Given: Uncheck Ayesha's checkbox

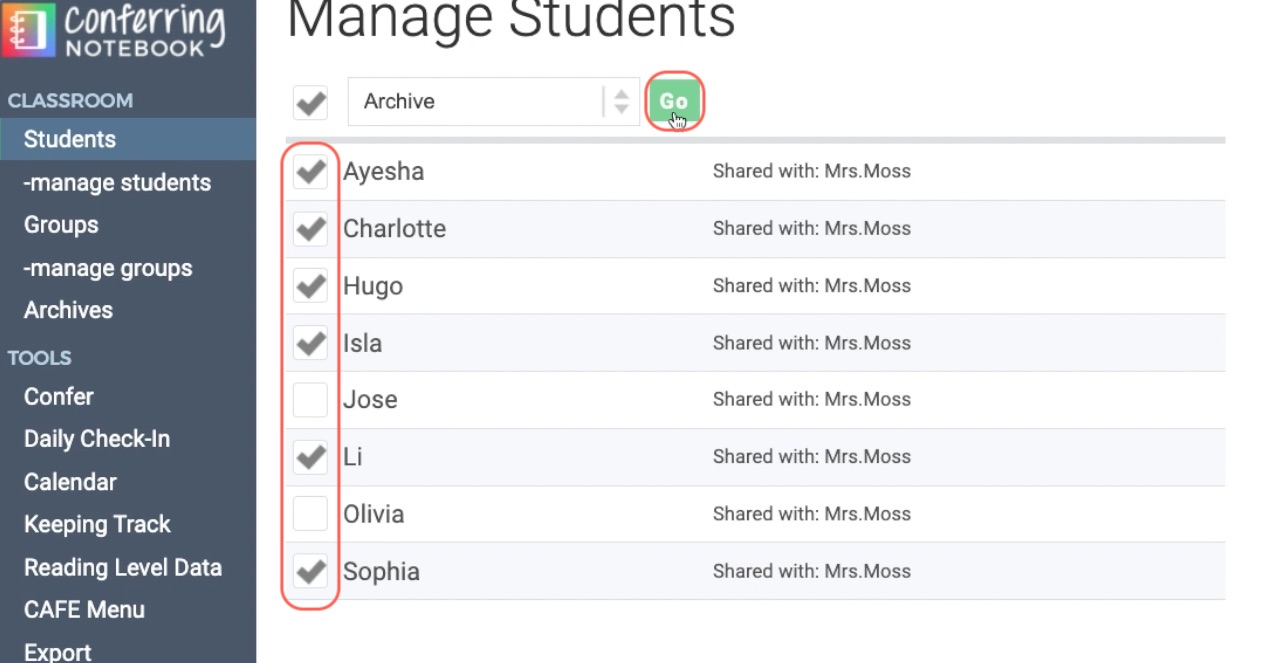Looking at the screenshot, I should click(x=310, y=172).
